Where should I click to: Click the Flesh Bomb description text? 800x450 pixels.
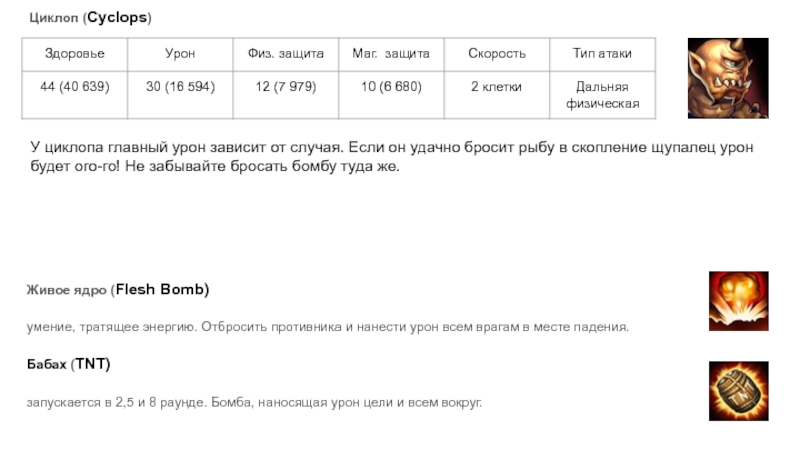pos(327,327)
